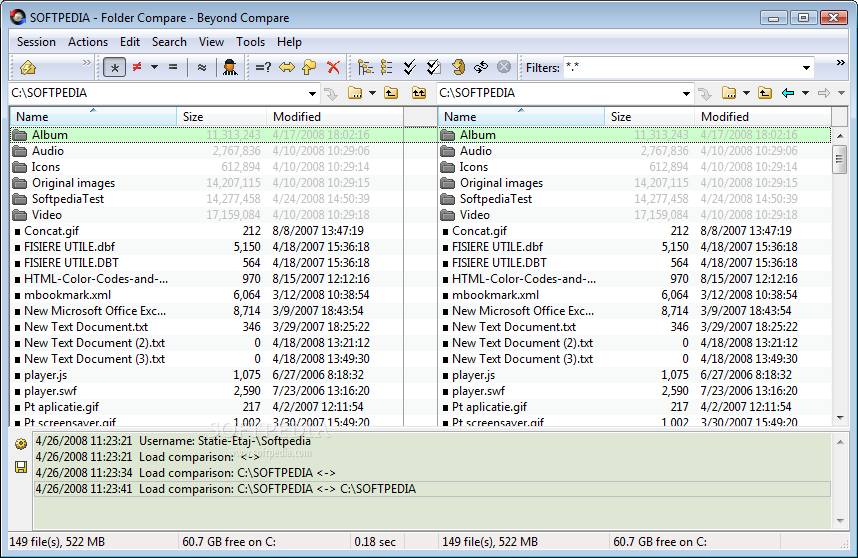Open the right path C:\SOFTPEDIA dropdown
The height and width of the screenshot is (558, 858).
pos(686,94)
